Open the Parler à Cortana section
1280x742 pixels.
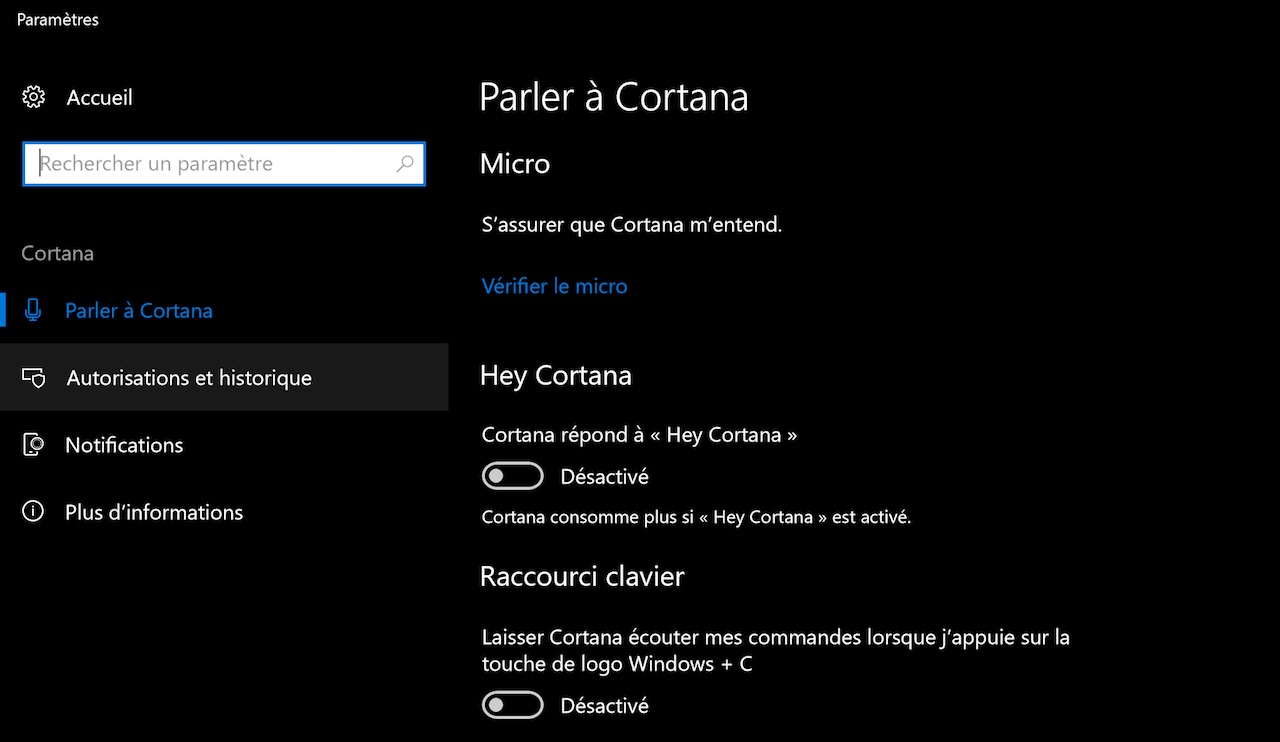tap(224, 311)
